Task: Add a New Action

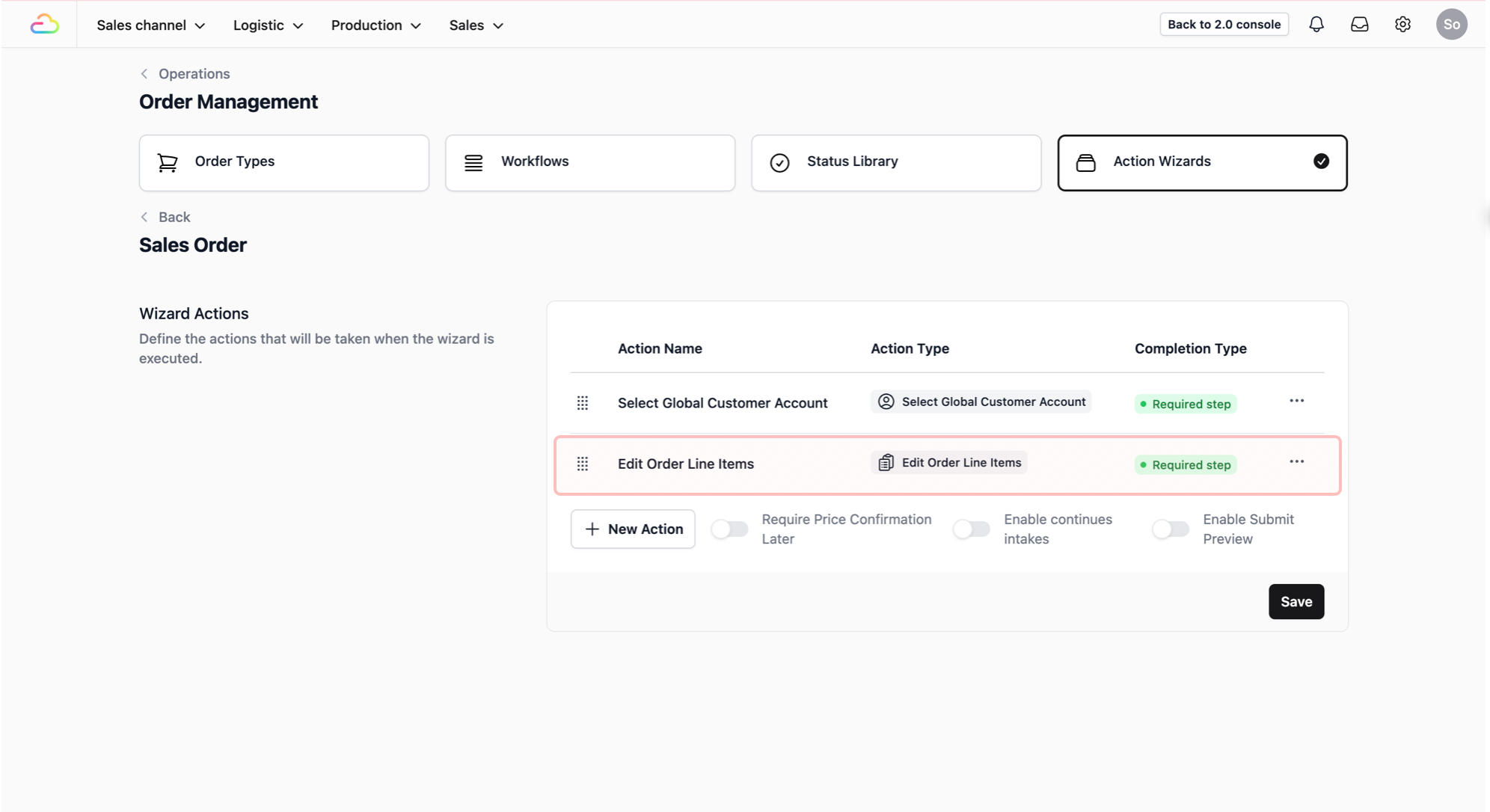Action: pyautogui.click(x=633, y=529)
